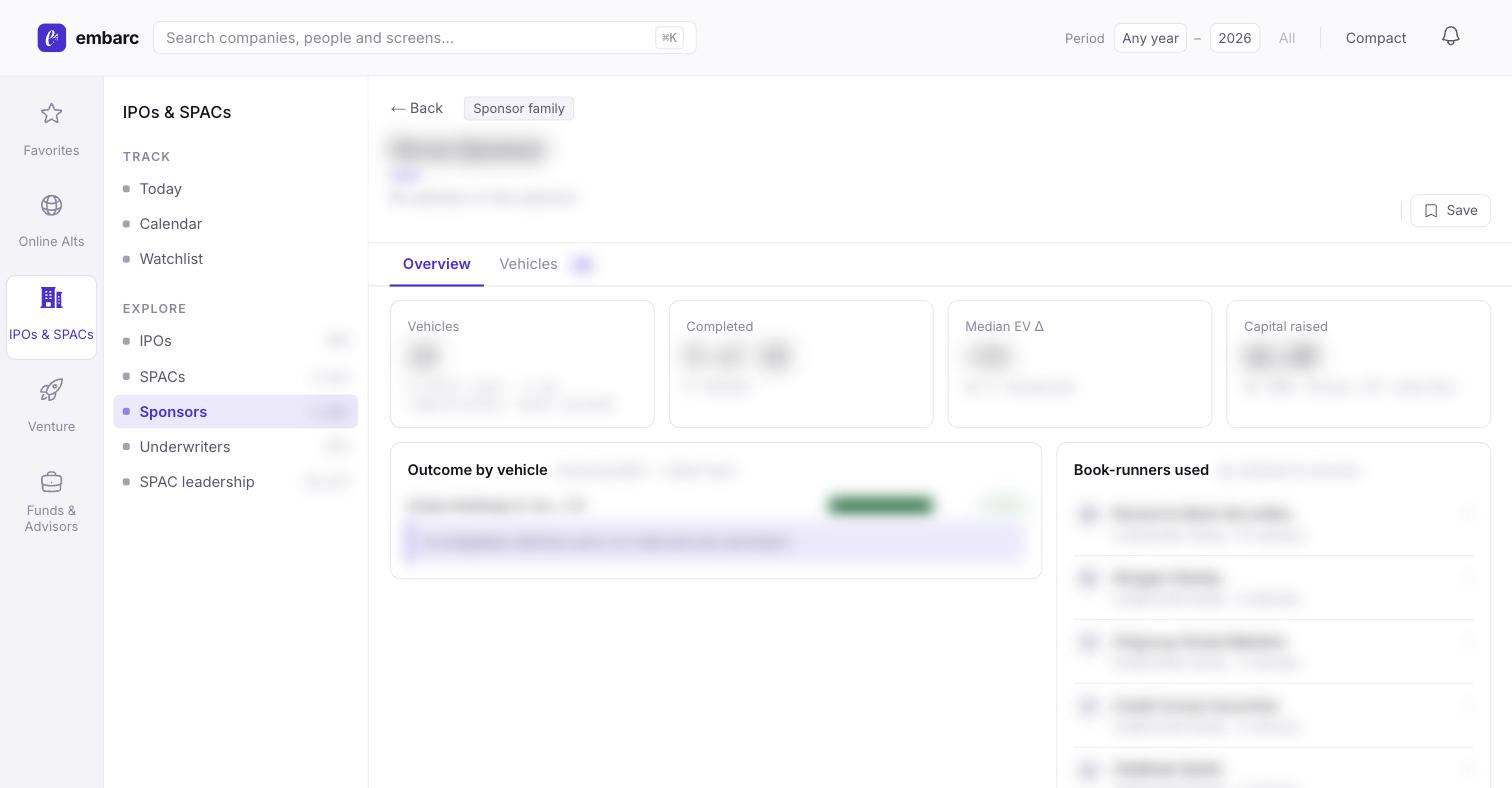Click the Outcome by vehicle heading
Image resolution: width=1512 pixels, height=788 pixels.
[x=477, y=470]
